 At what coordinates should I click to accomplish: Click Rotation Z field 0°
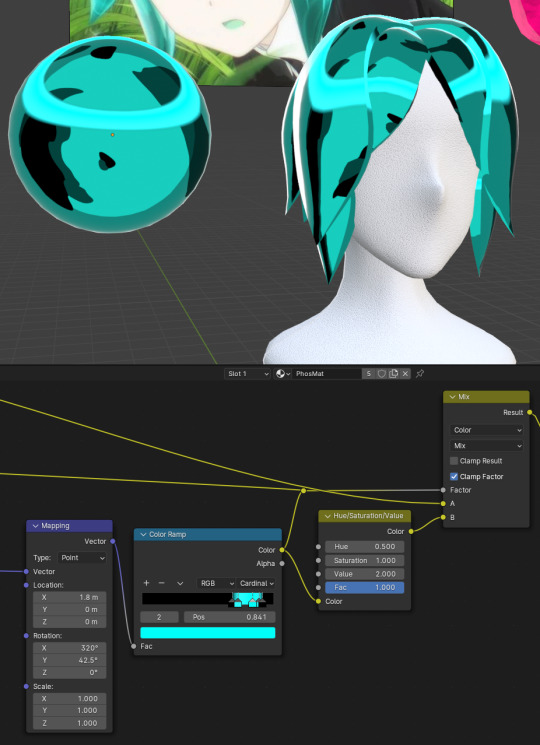(x=69, y=673)
